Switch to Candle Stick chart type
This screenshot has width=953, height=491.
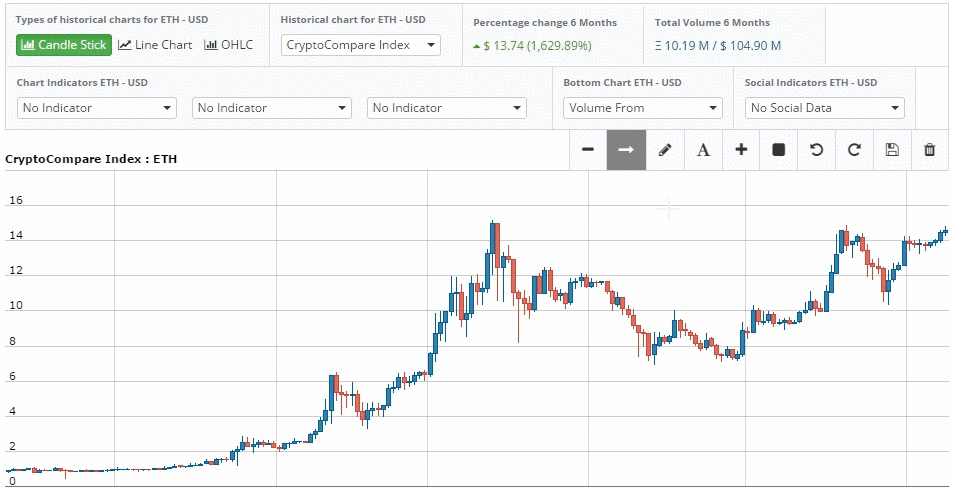coord(64,45)
